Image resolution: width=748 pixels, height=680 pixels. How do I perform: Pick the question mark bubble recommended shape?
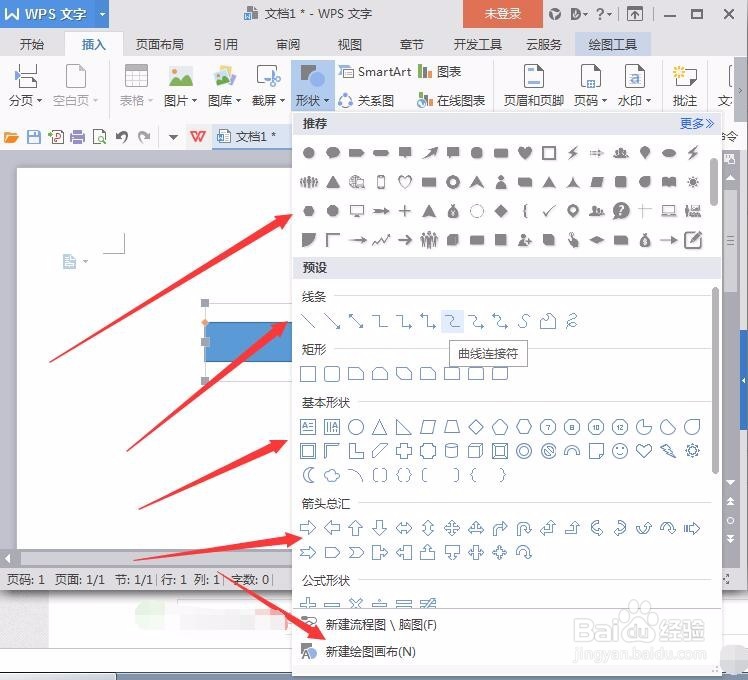[x=621, y=210]
